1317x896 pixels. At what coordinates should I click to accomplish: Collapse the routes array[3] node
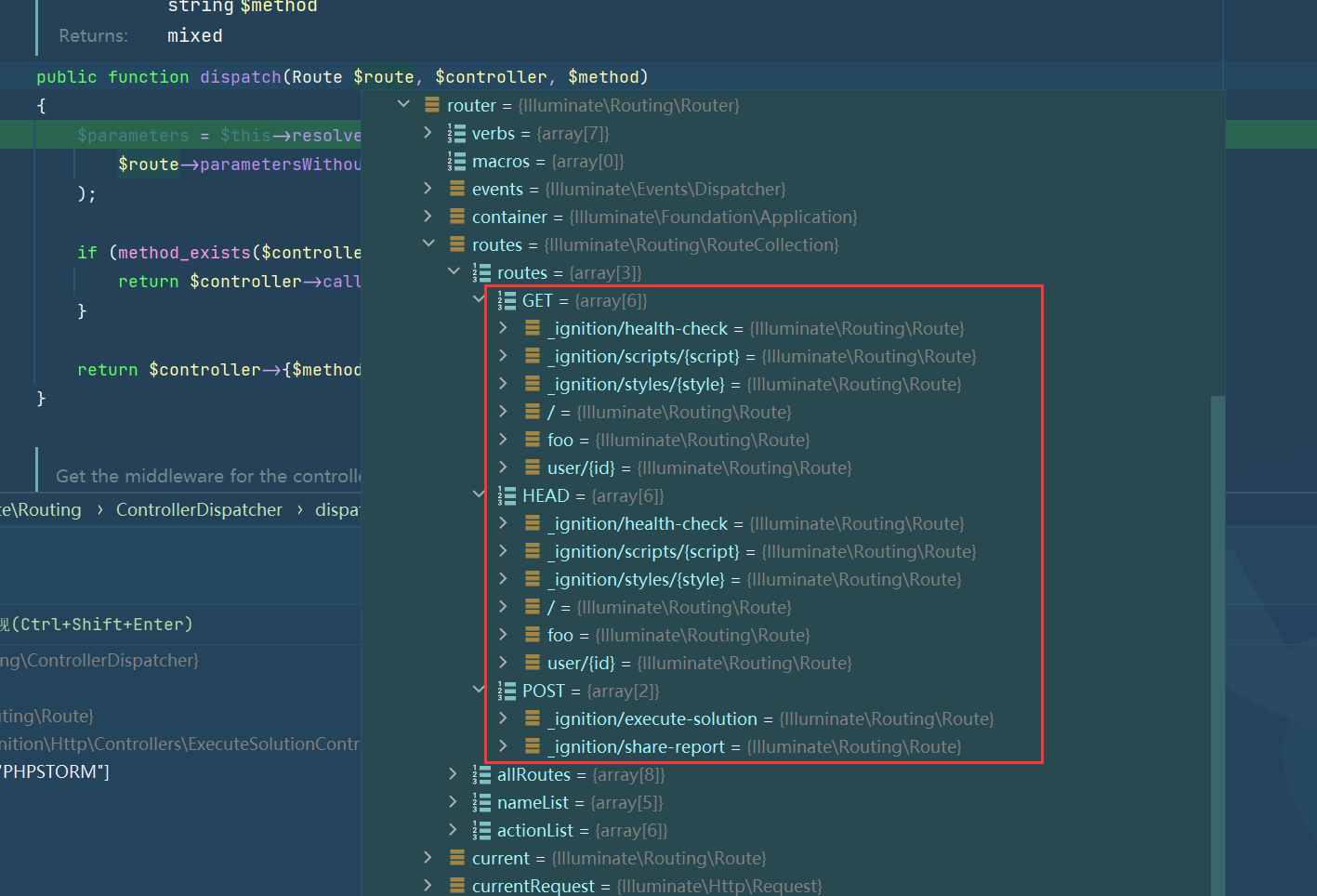click(x=454, y=271)
